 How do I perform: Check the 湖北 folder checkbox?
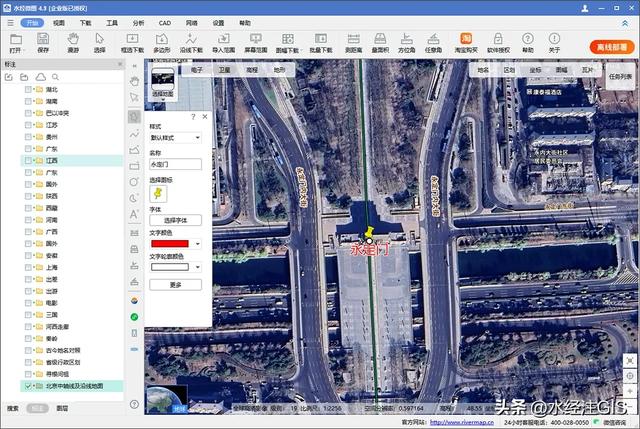pos(28,89)
